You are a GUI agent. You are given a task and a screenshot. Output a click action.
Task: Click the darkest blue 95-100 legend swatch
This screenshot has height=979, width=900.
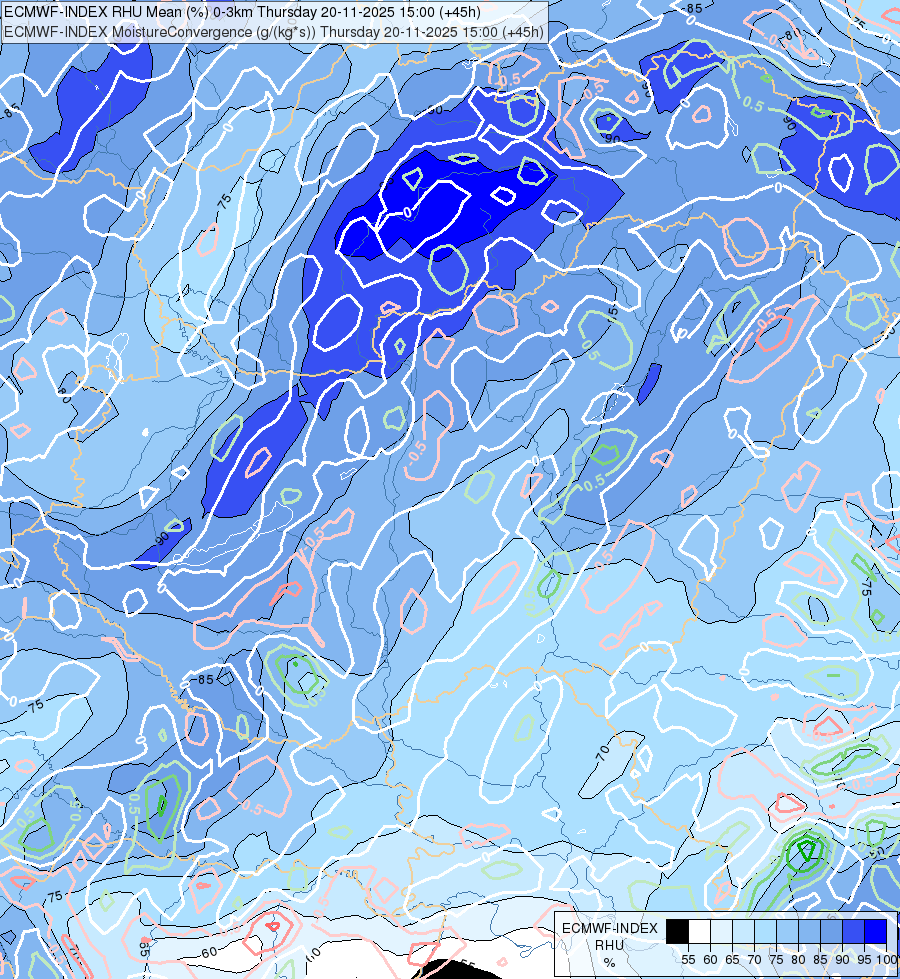876,932
